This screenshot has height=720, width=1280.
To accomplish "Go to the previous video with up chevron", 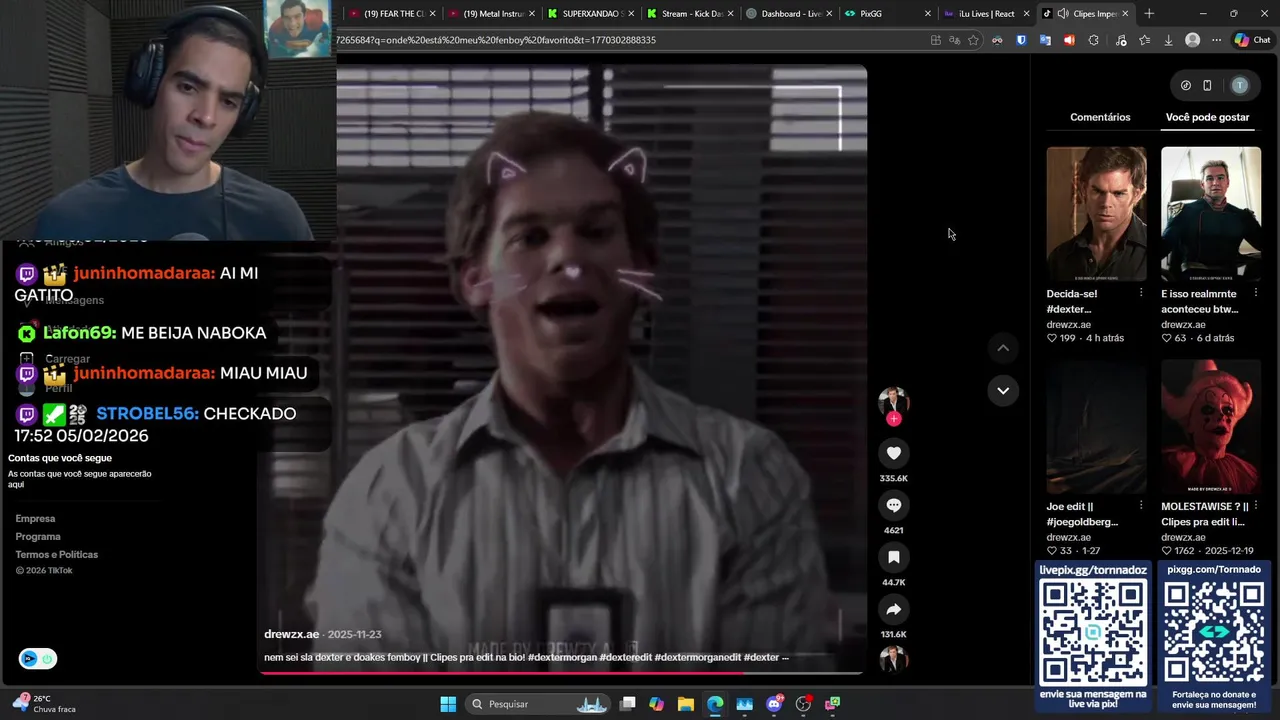I will click(1003, 348).
